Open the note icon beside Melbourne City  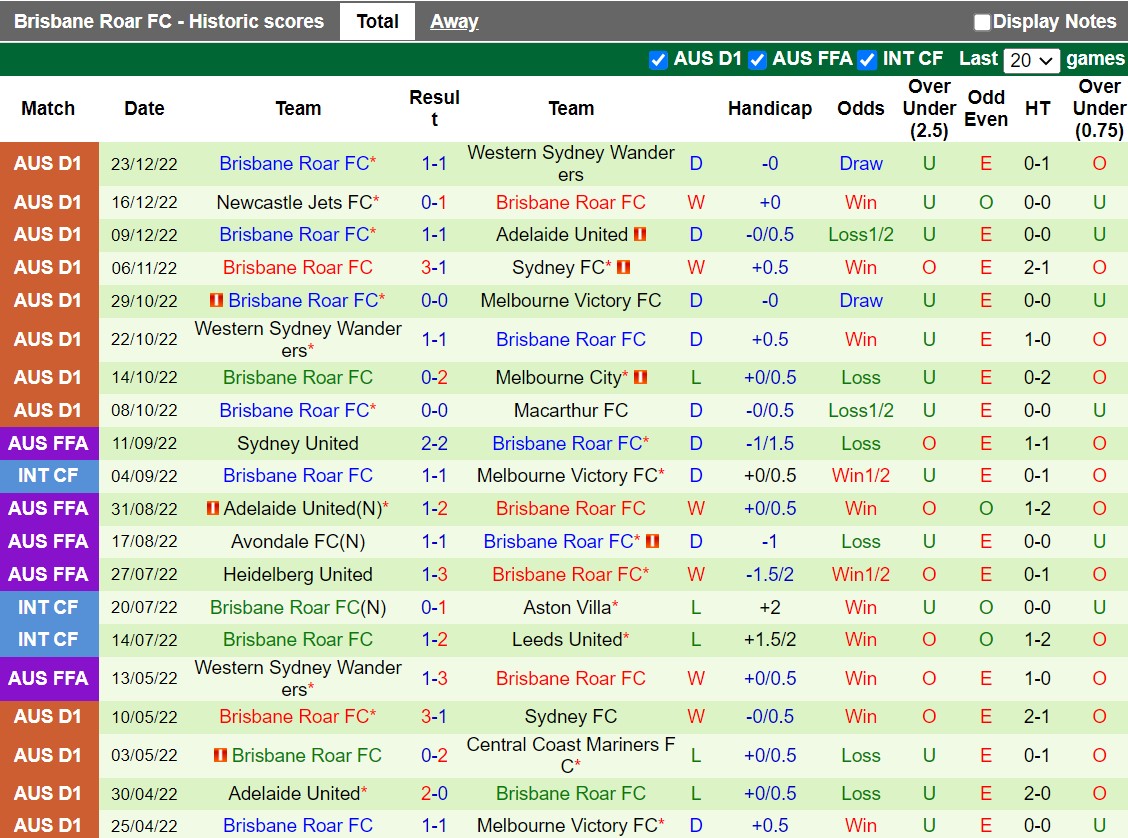point(643,378)
